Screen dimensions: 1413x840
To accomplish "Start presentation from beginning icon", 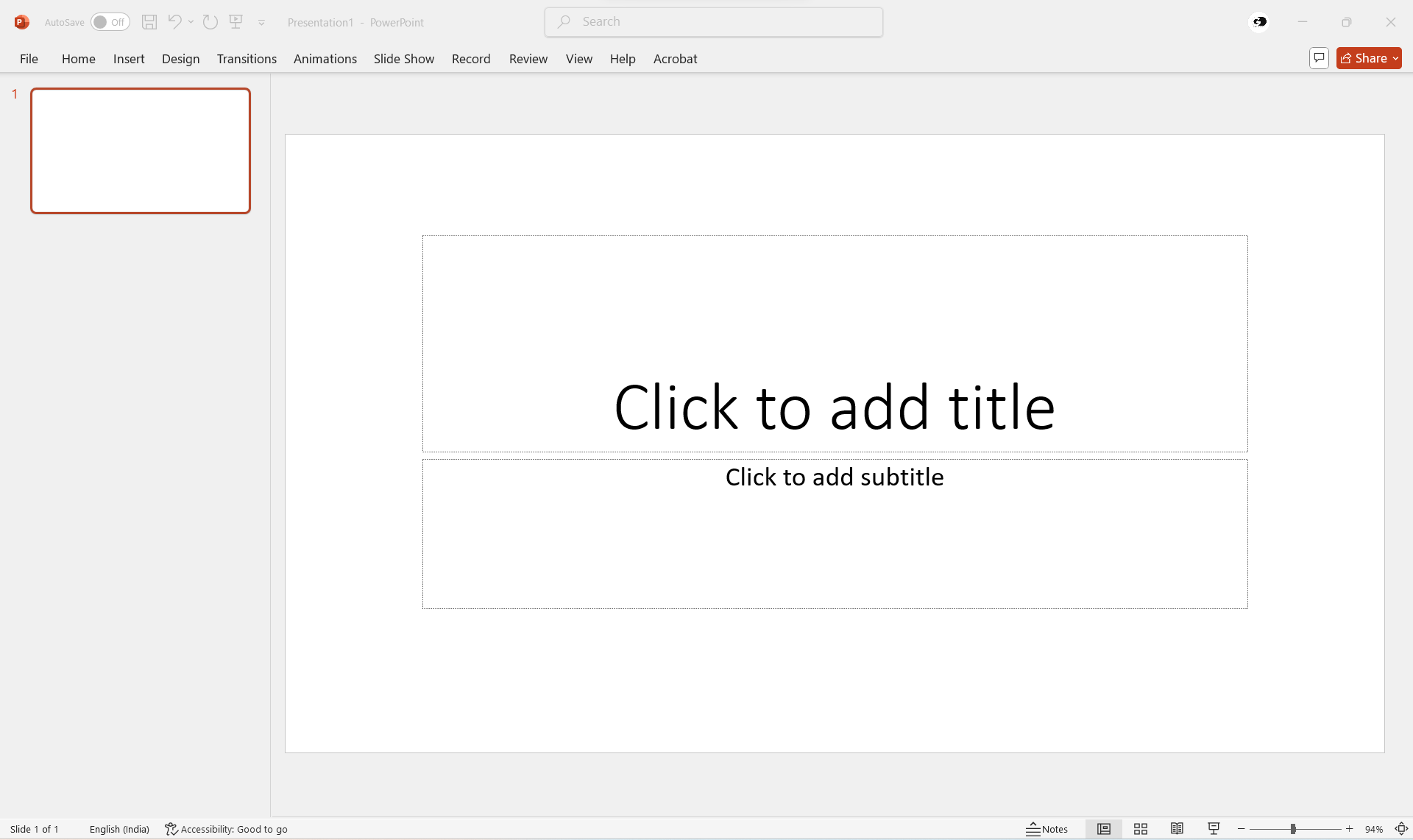I will tap(236, 22).
